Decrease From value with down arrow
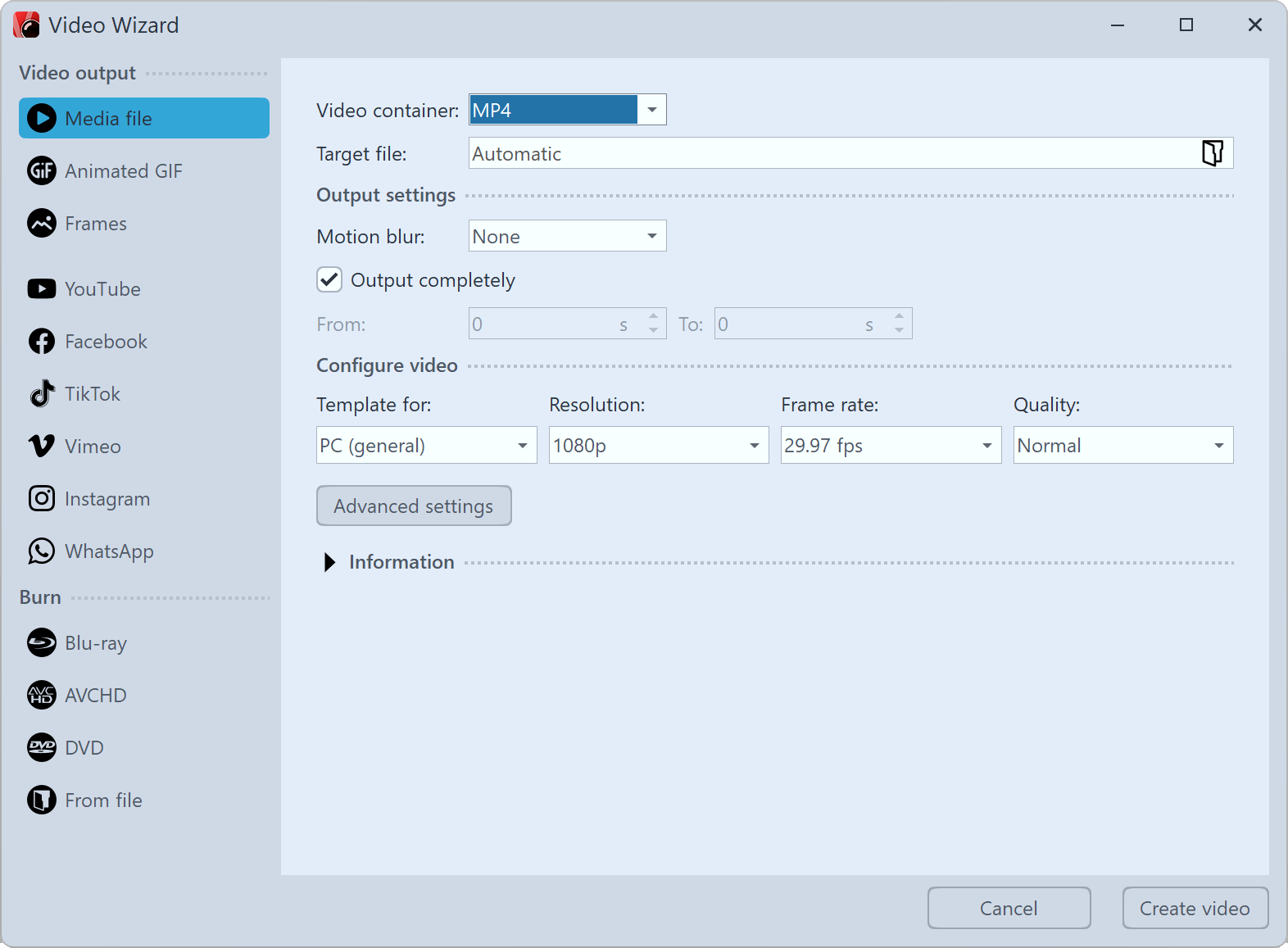The width and height of the screenshot is (1288, 948). click(x=653, y=330)
